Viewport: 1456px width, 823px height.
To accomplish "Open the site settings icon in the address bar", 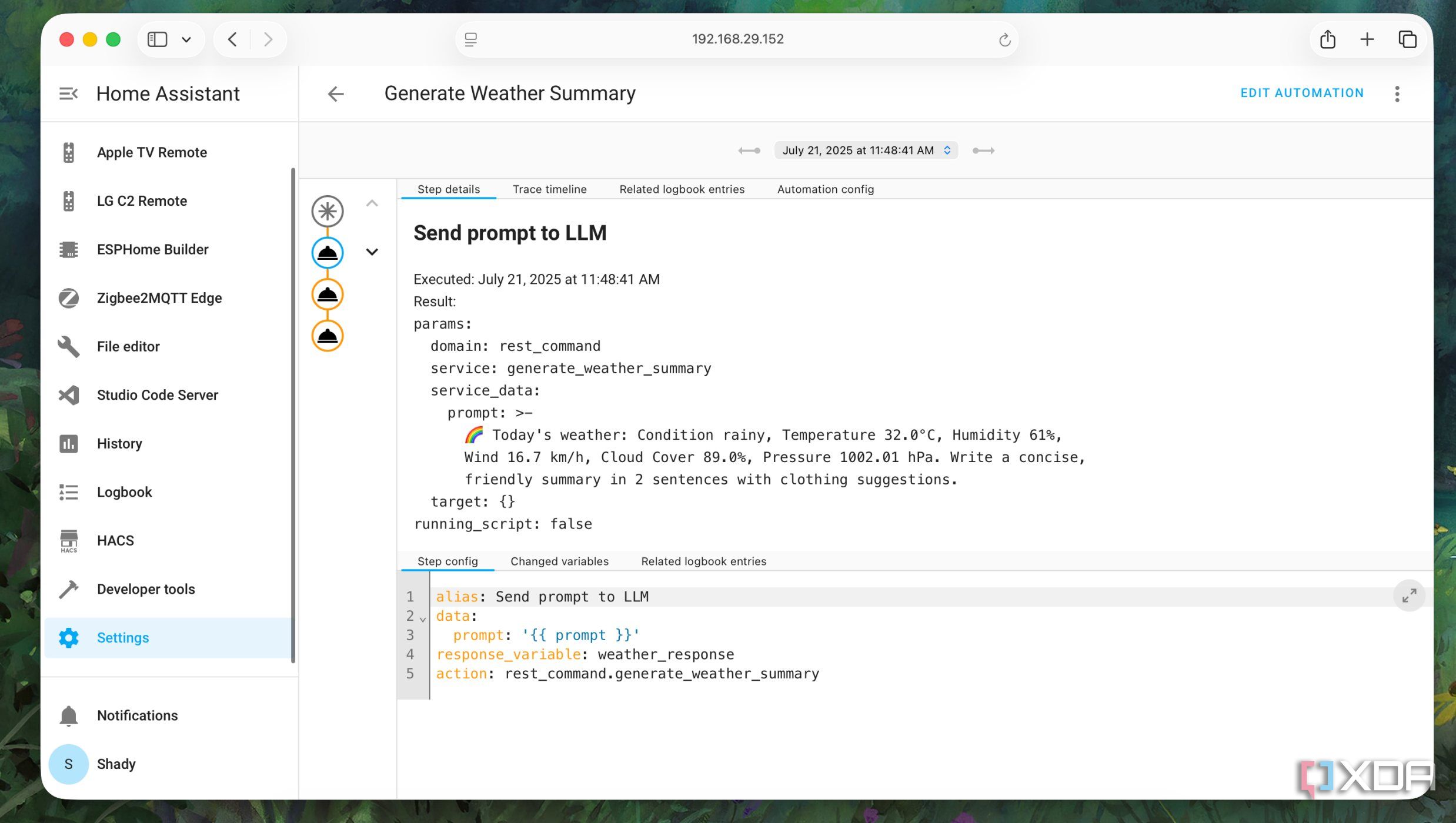I will 470,39.
